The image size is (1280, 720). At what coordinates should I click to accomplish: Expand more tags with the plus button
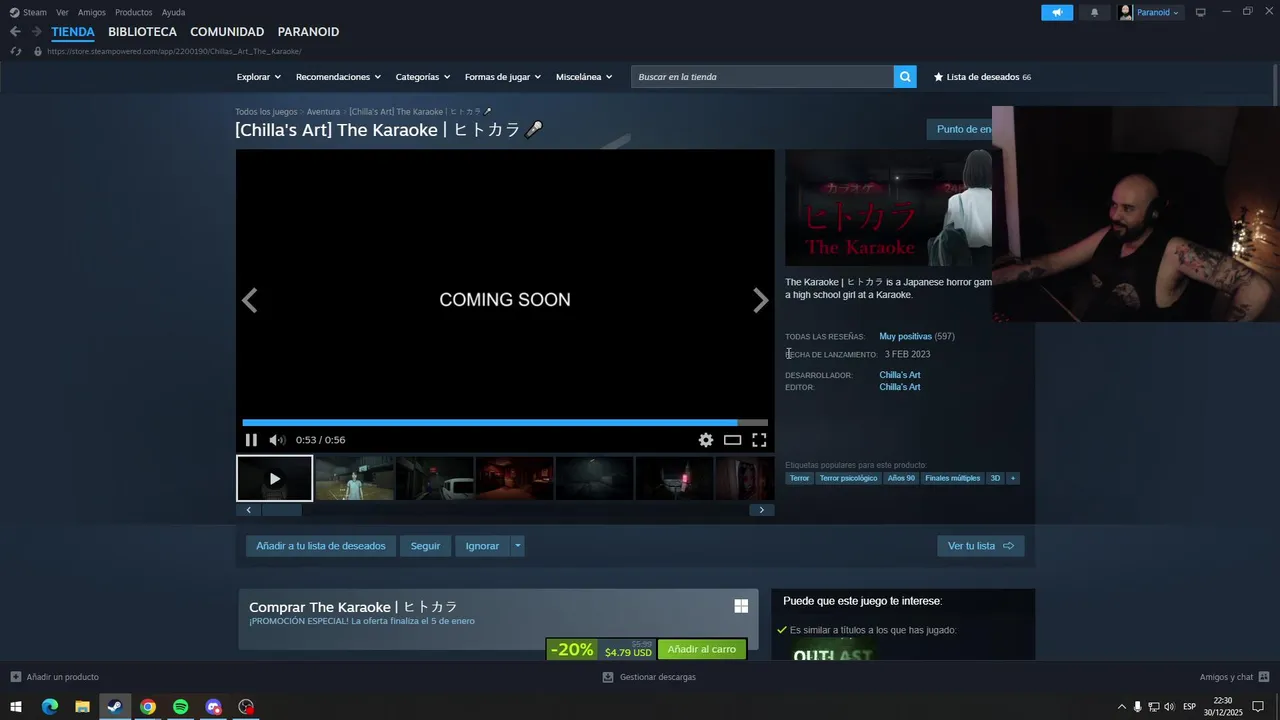pyautogui.click(x=1013, y=478)
